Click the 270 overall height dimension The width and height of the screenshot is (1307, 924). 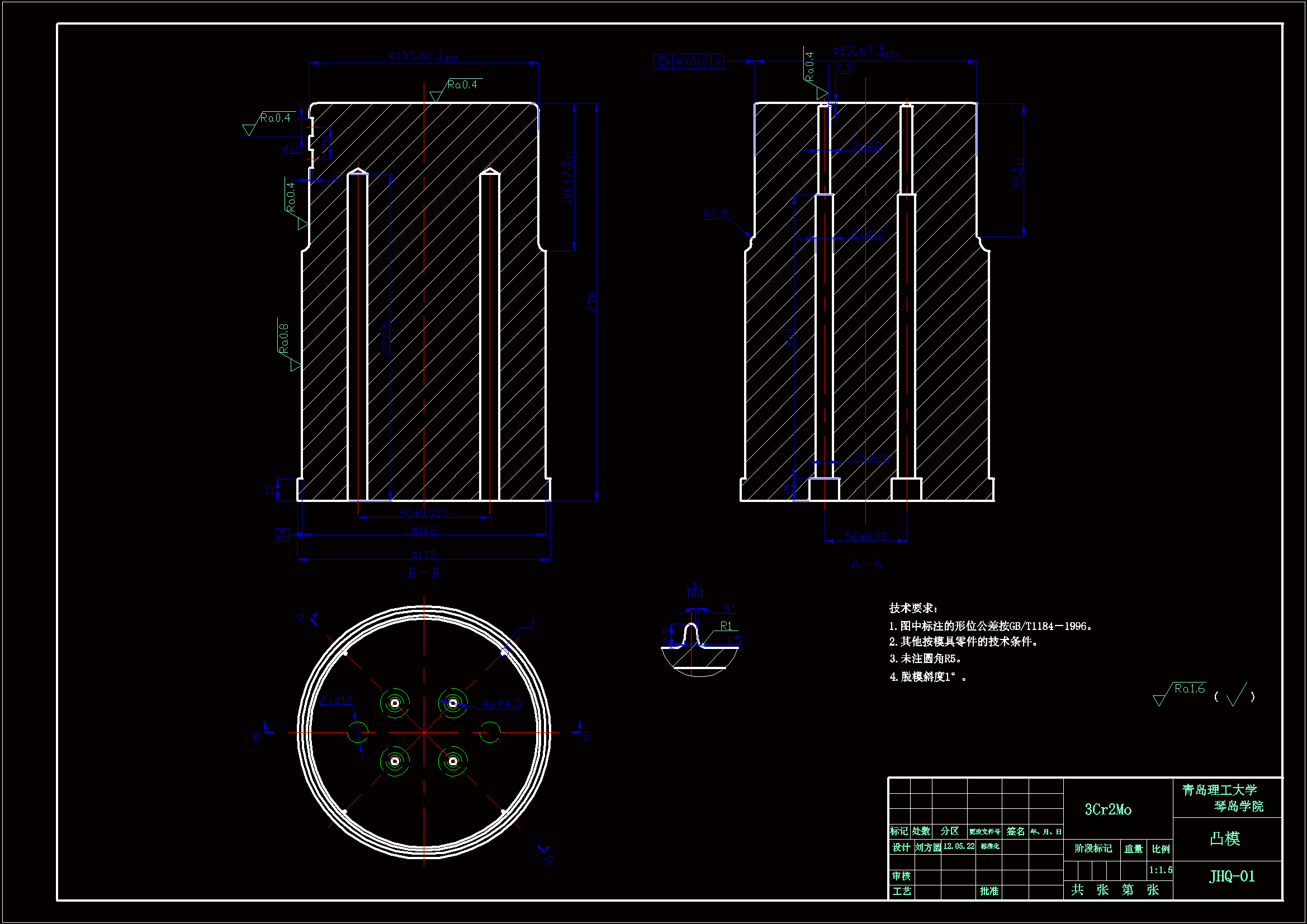click(x=592, y=302)
